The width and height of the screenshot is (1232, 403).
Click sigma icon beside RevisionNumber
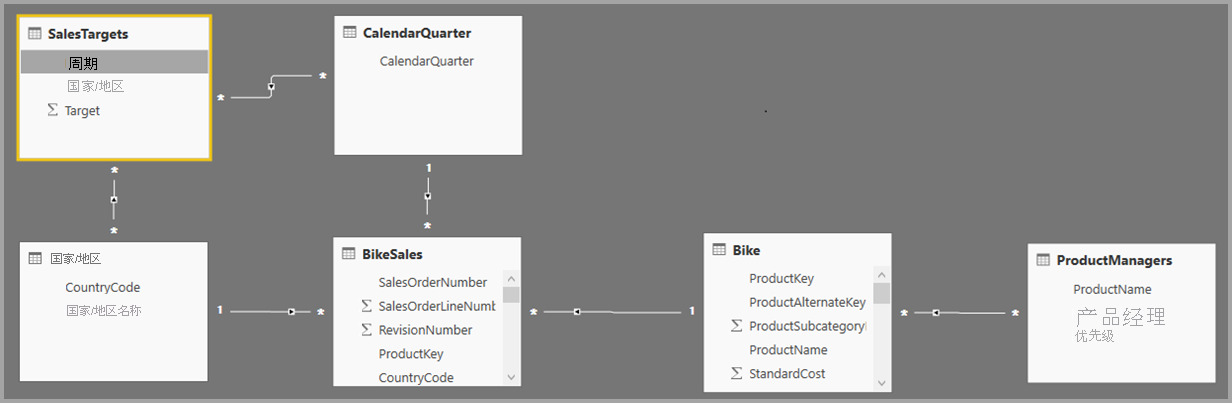click(366, 329)
